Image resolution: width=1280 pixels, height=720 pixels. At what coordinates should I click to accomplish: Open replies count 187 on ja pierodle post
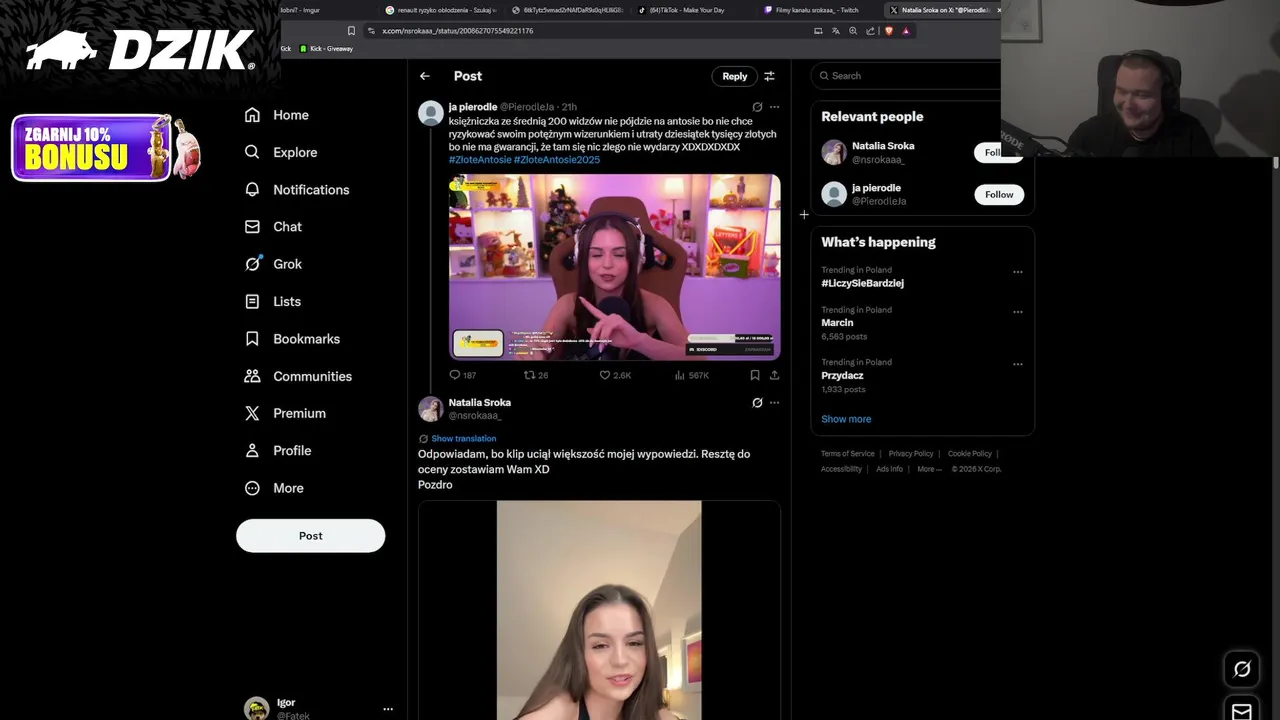pos(462,375)
